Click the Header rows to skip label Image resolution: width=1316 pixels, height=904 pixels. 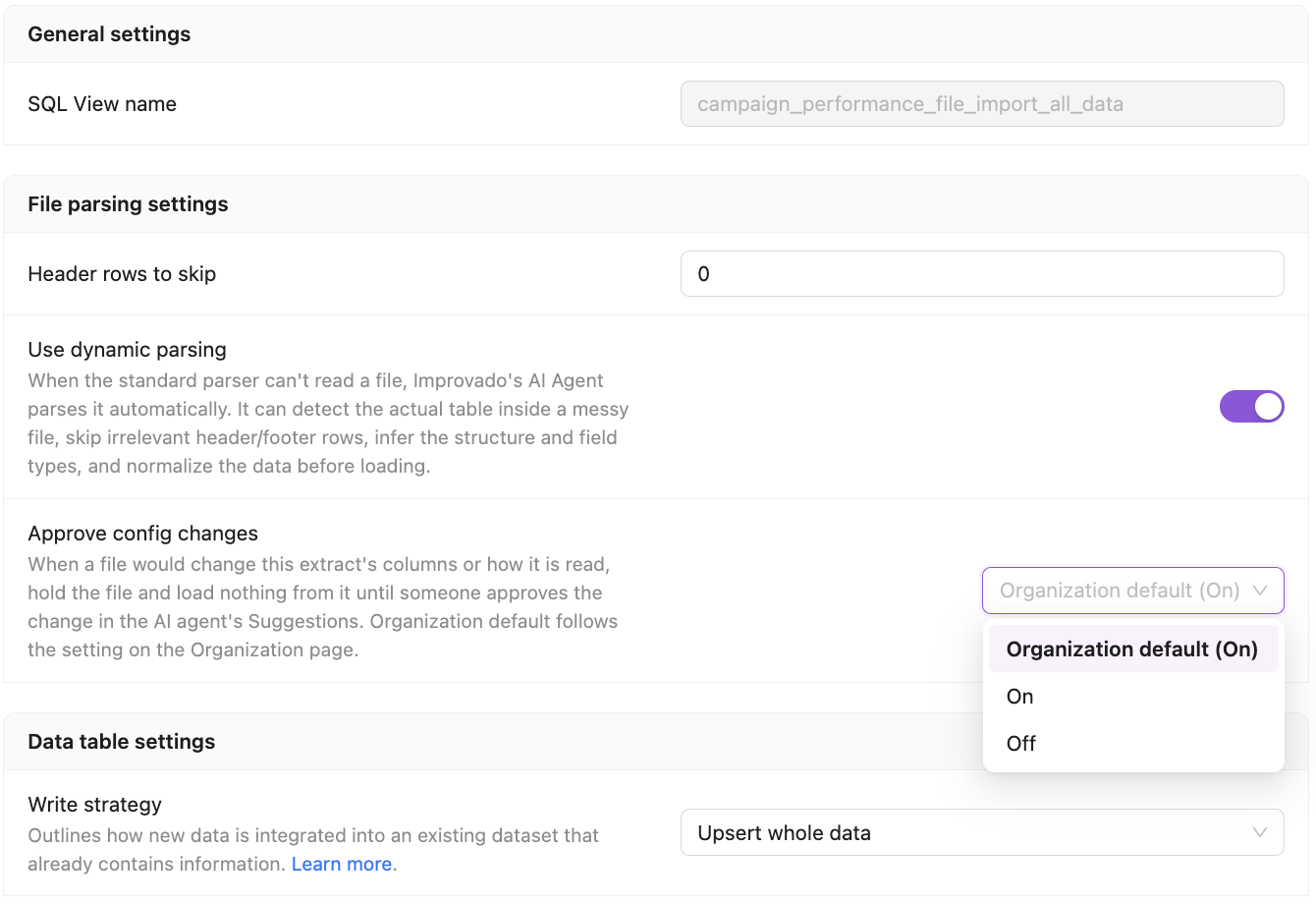pos(122,274)
